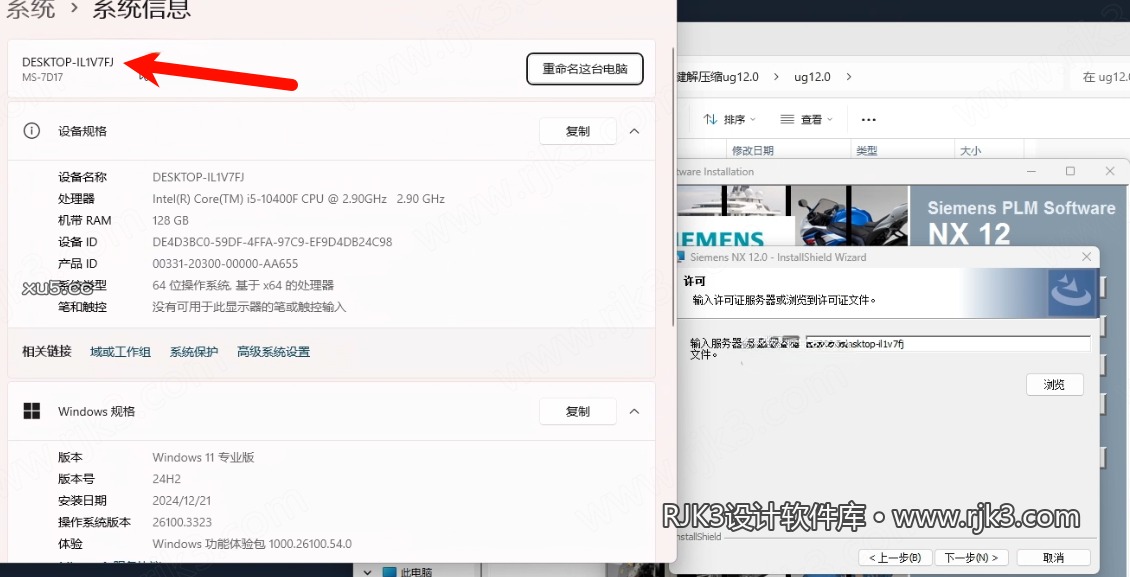Click the 体验 value Windows 功能体验包
The image size is (1130, 577).
[252, 544]
